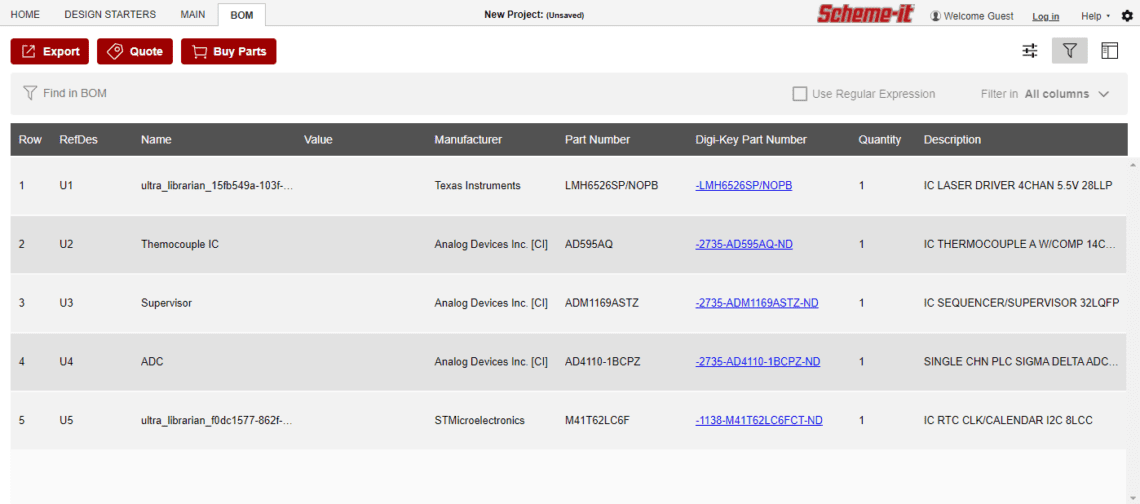Click the Scheme-it logo
The width and height of the screenshot is (1140, 504).
click(x=865, y=14)
